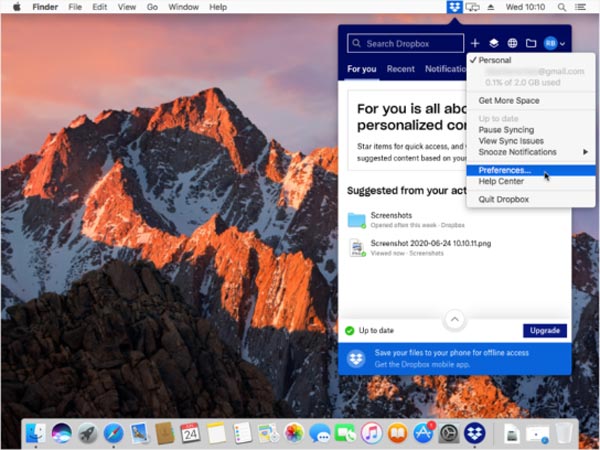
Task: Switch to the For you tab
Action: click(362, 69)
